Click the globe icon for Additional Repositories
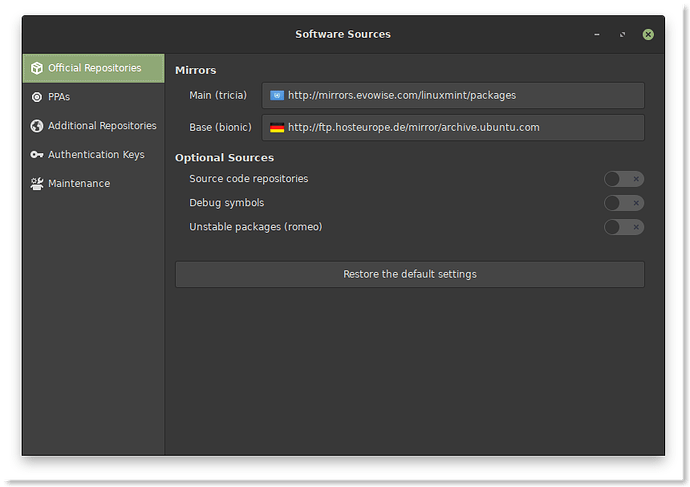This screenshot has width=690, height=487. (x=37, y=126)
